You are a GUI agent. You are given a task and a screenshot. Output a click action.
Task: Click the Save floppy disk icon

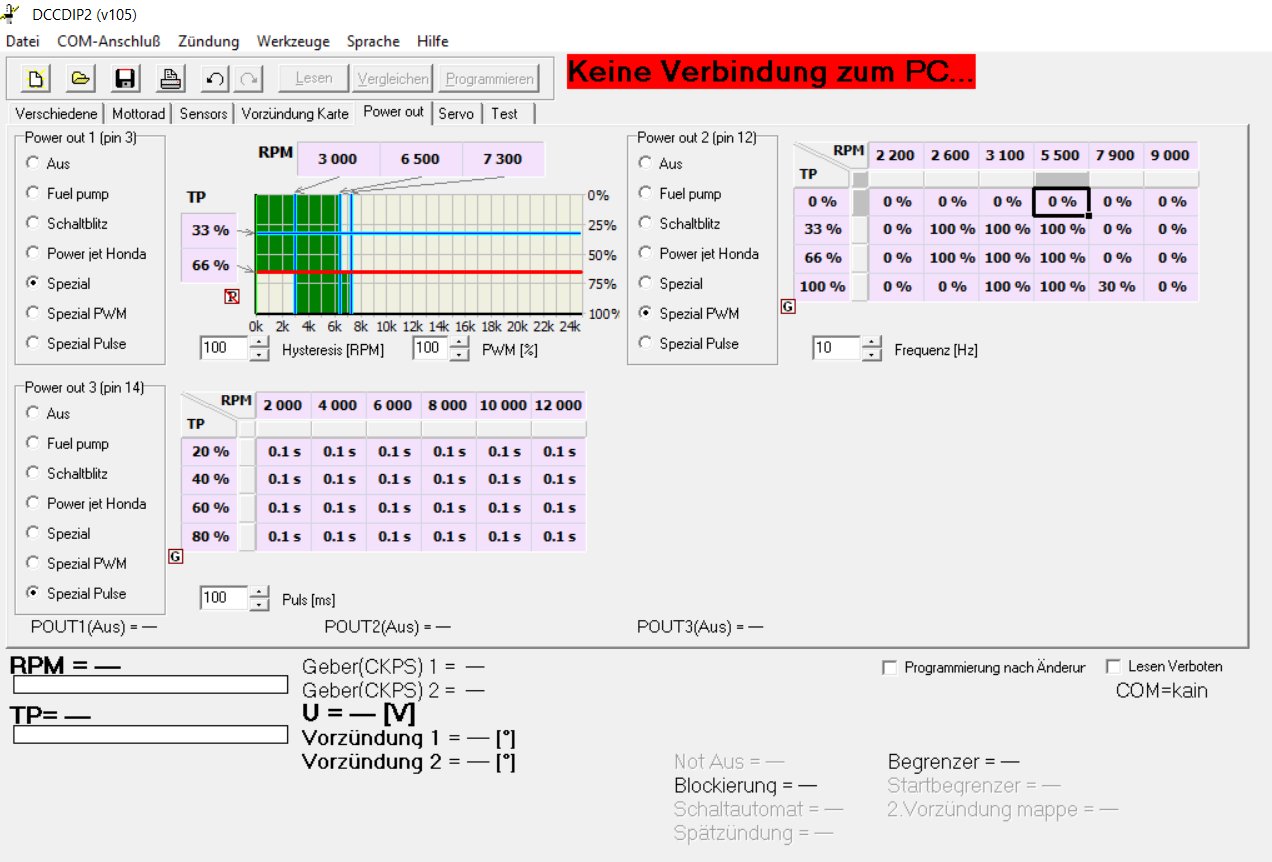coord(126,78)
